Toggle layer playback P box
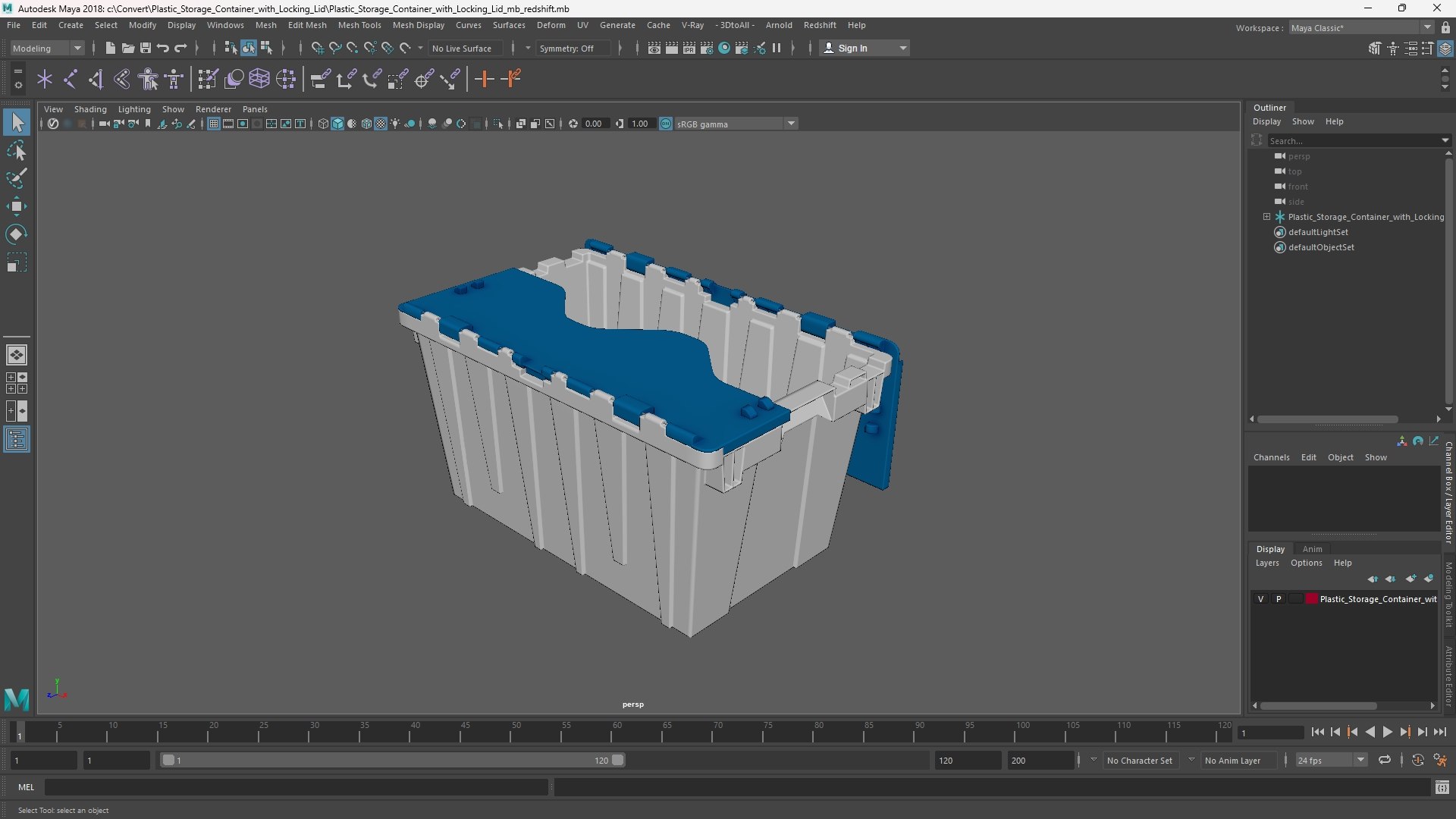 [x=1279, y=599]
